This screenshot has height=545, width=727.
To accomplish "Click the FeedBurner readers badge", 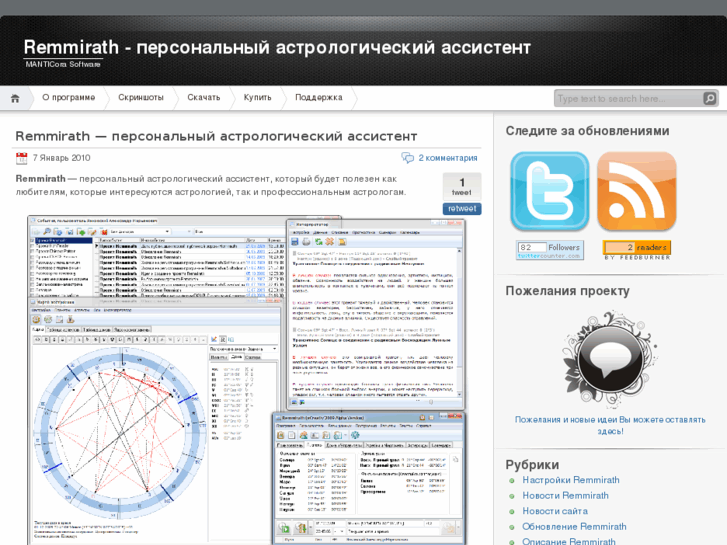I will [637, 250].
